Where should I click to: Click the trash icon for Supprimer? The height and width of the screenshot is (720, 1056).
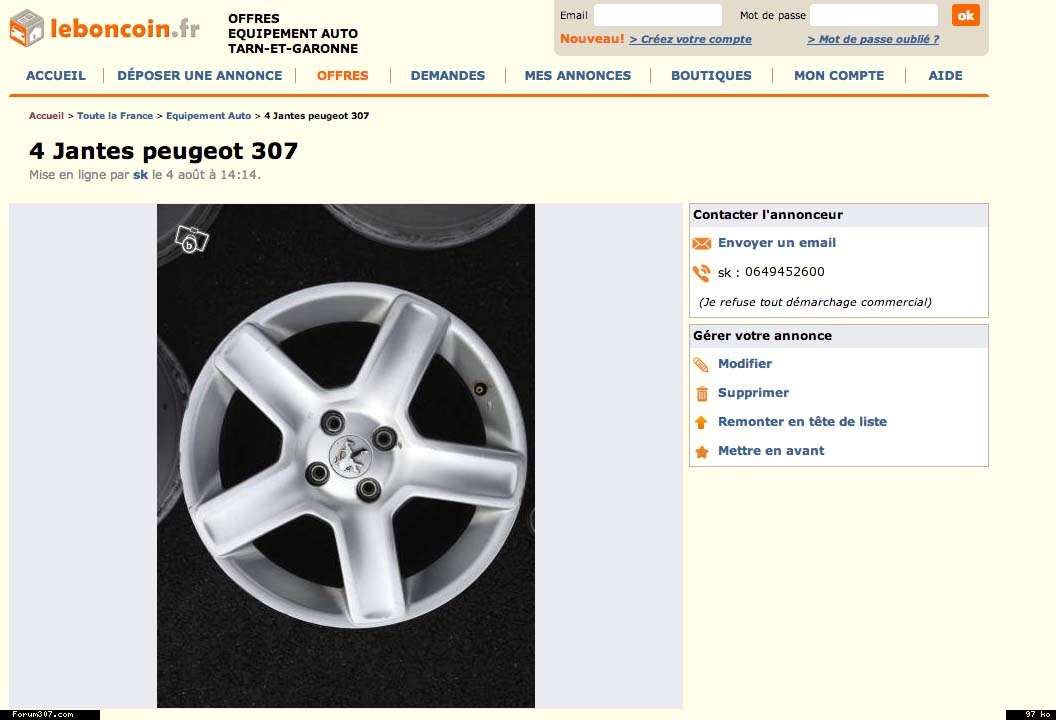click(701, 394)
